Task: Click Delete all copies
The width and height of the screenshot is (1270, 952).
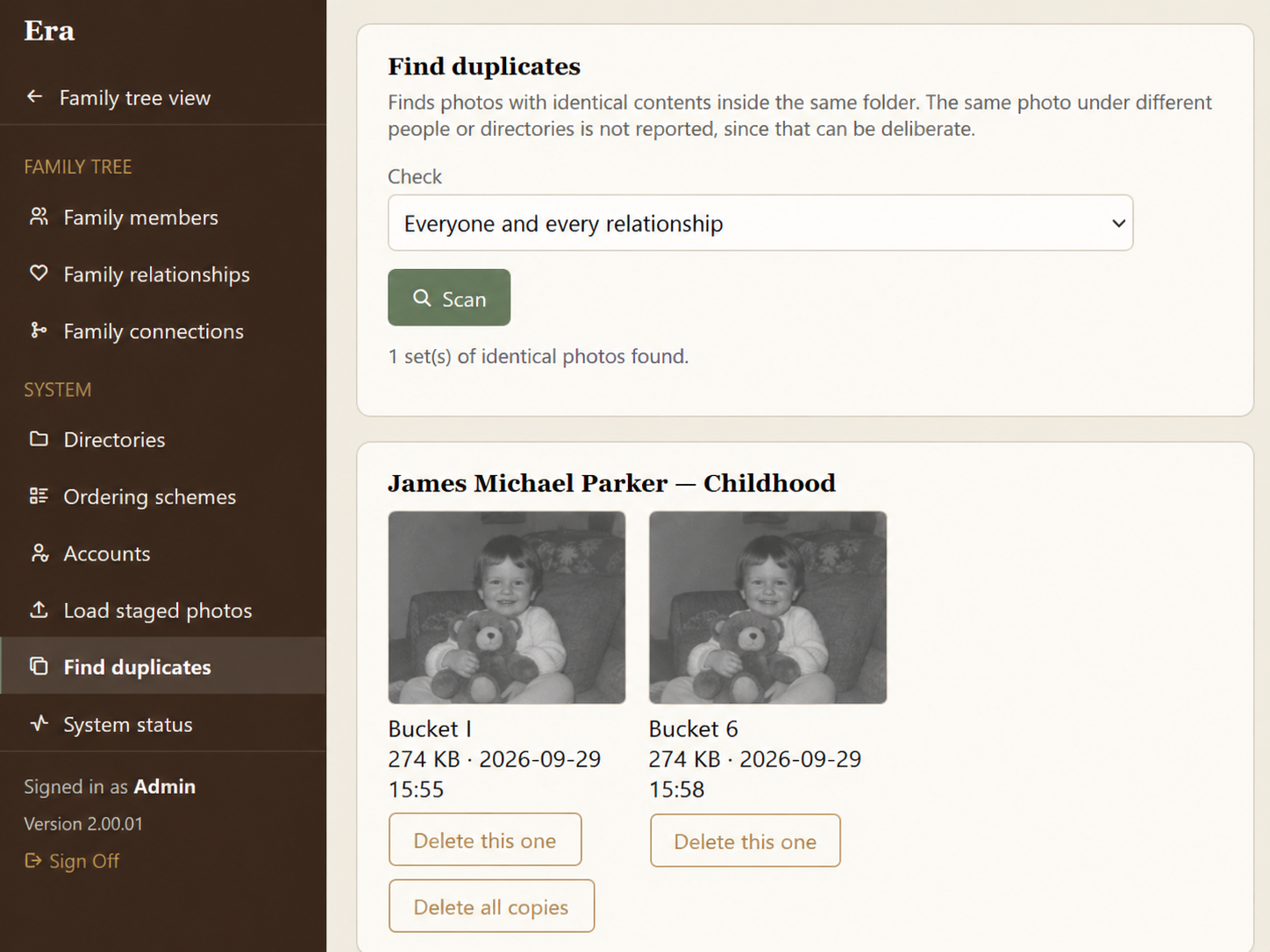Action: coord(491,906)
